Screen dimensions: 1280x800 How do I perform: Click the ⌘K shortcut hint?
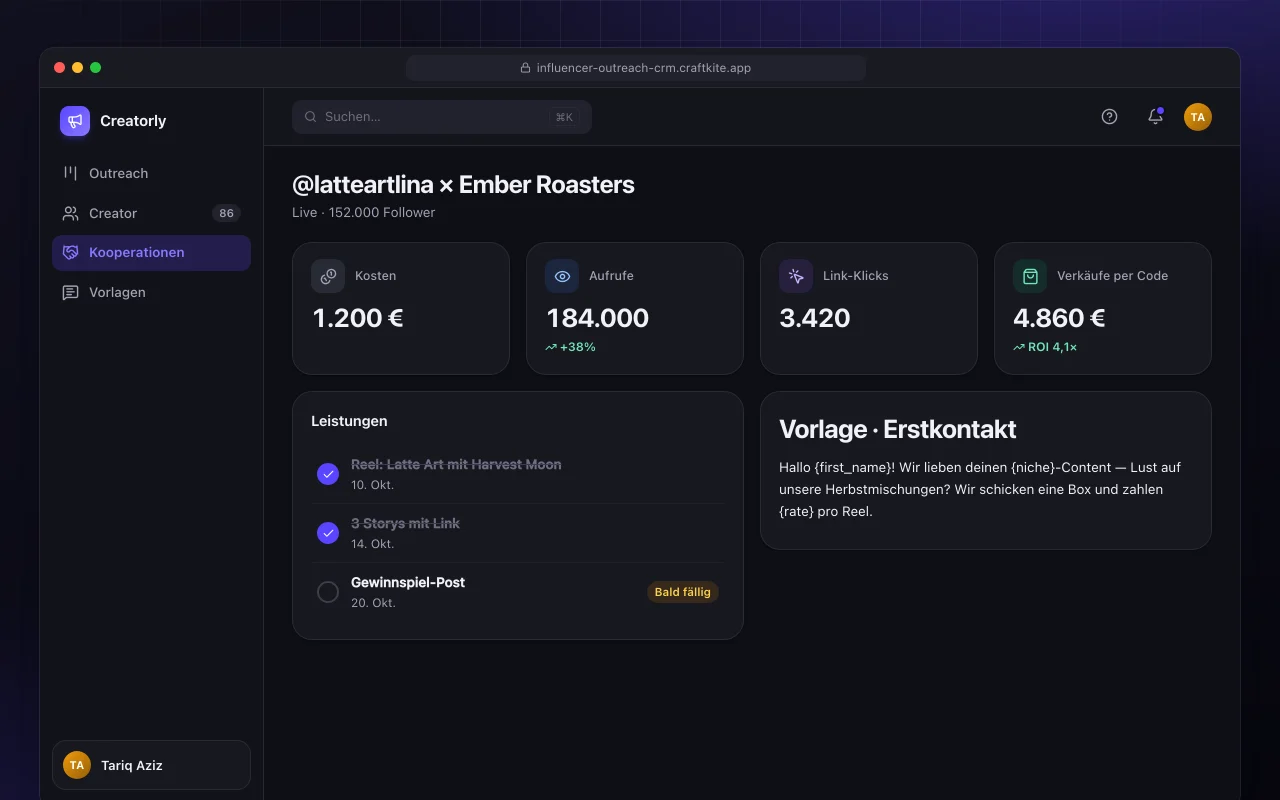[x=564, y=117]
